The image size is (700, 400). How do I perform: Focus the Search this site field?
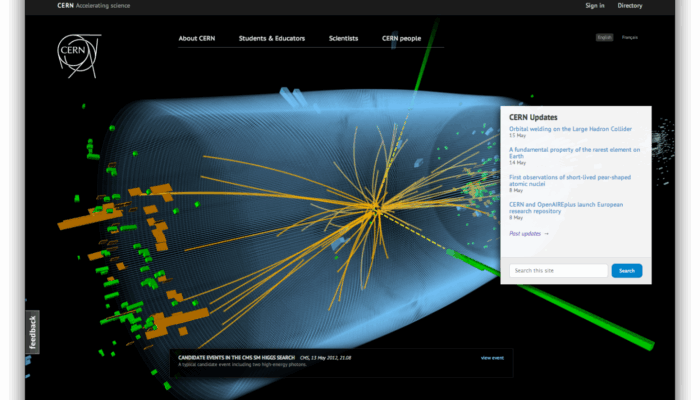(x=558, y=271)
